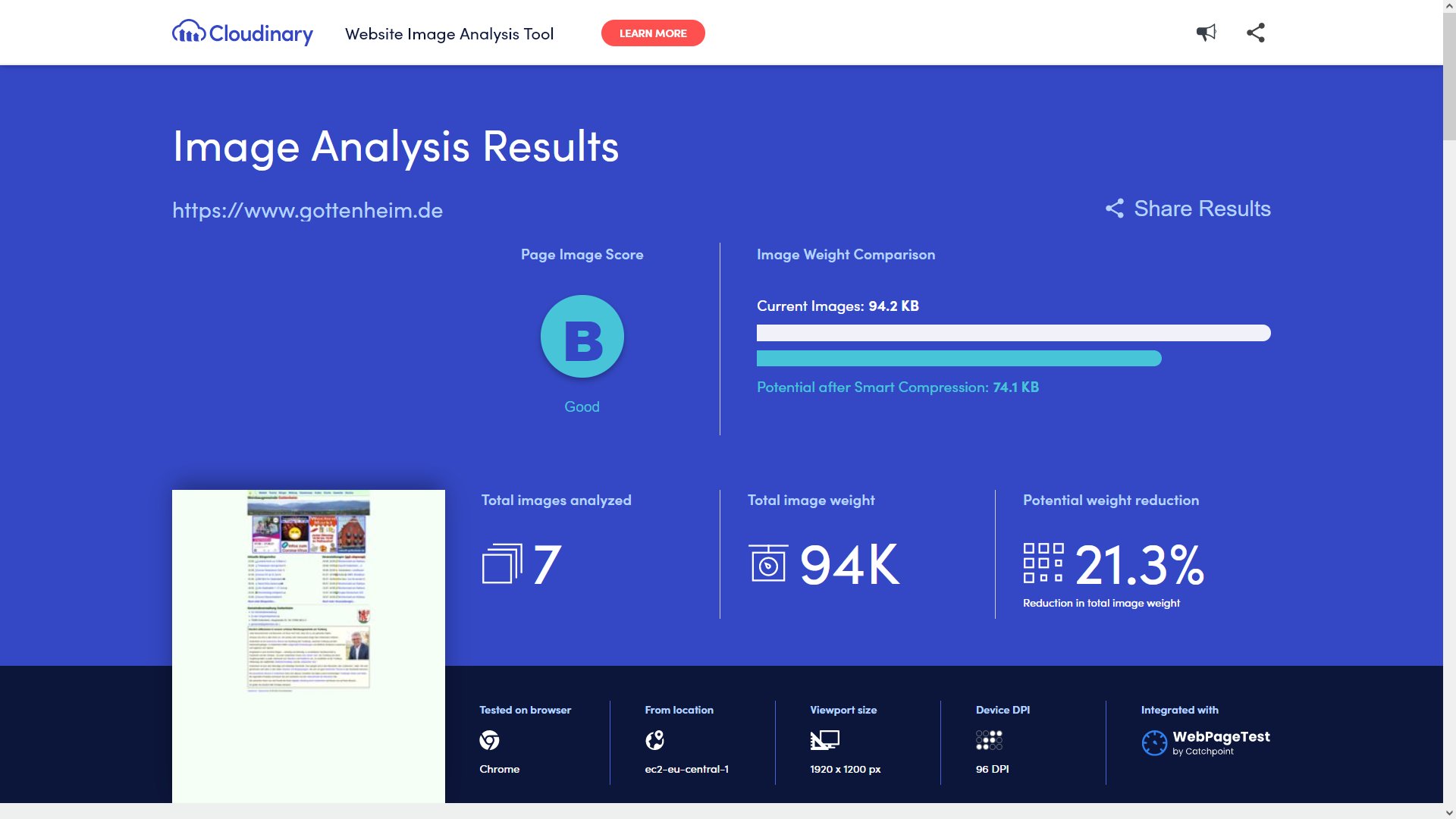Click the Chrome browser icon
Screen dimensions: 1456x819
pyautogui.click(x=489, y=740)
